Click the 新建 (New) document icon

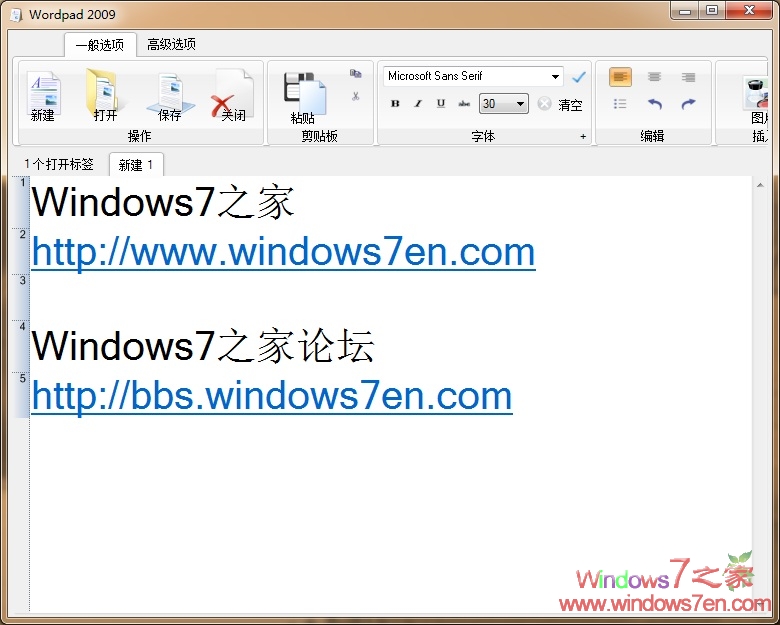(44, 97)
